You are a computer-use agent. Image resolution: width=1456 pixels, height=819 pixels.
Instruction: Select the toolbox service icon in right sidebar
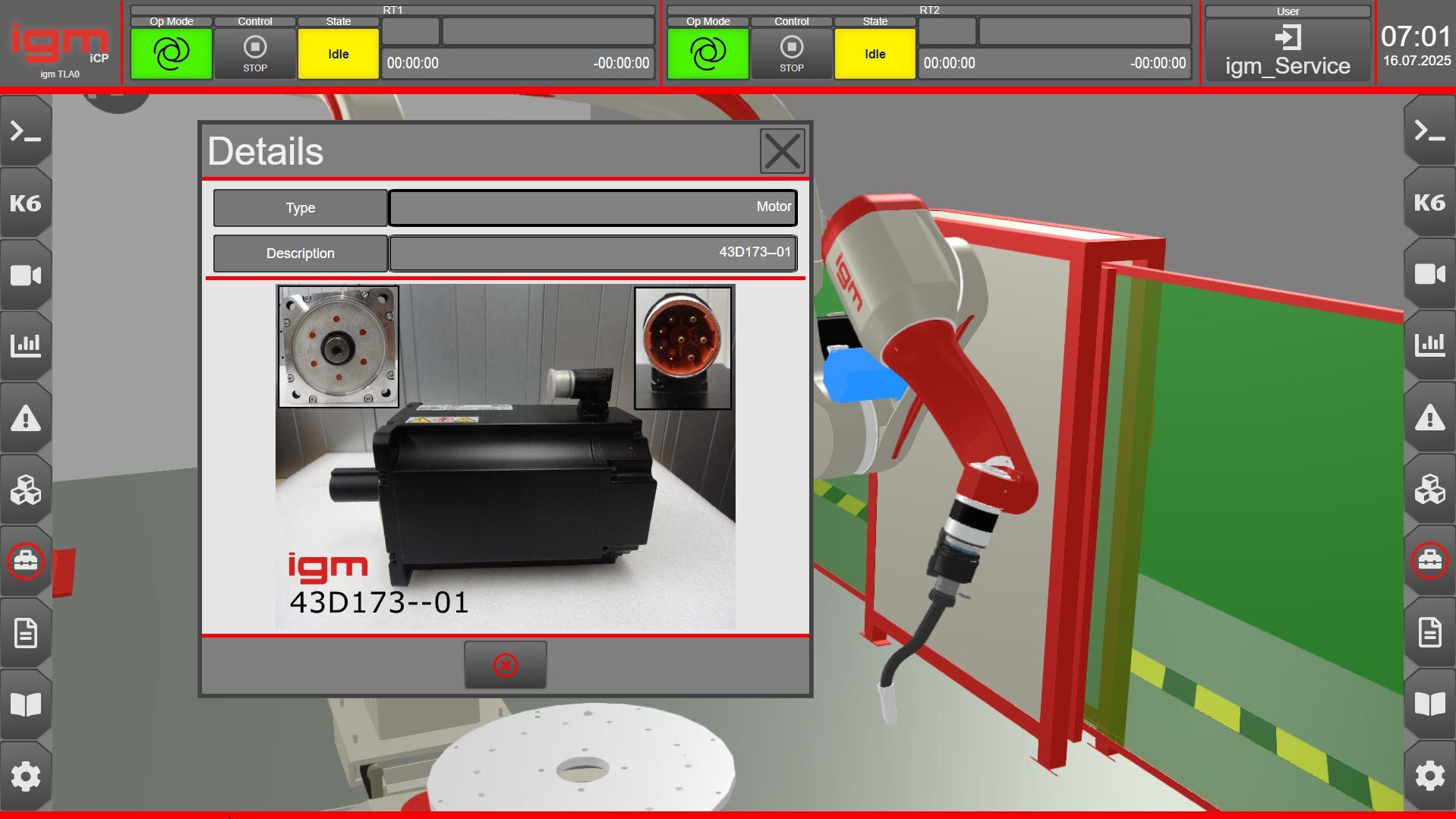coord(1429,561)
